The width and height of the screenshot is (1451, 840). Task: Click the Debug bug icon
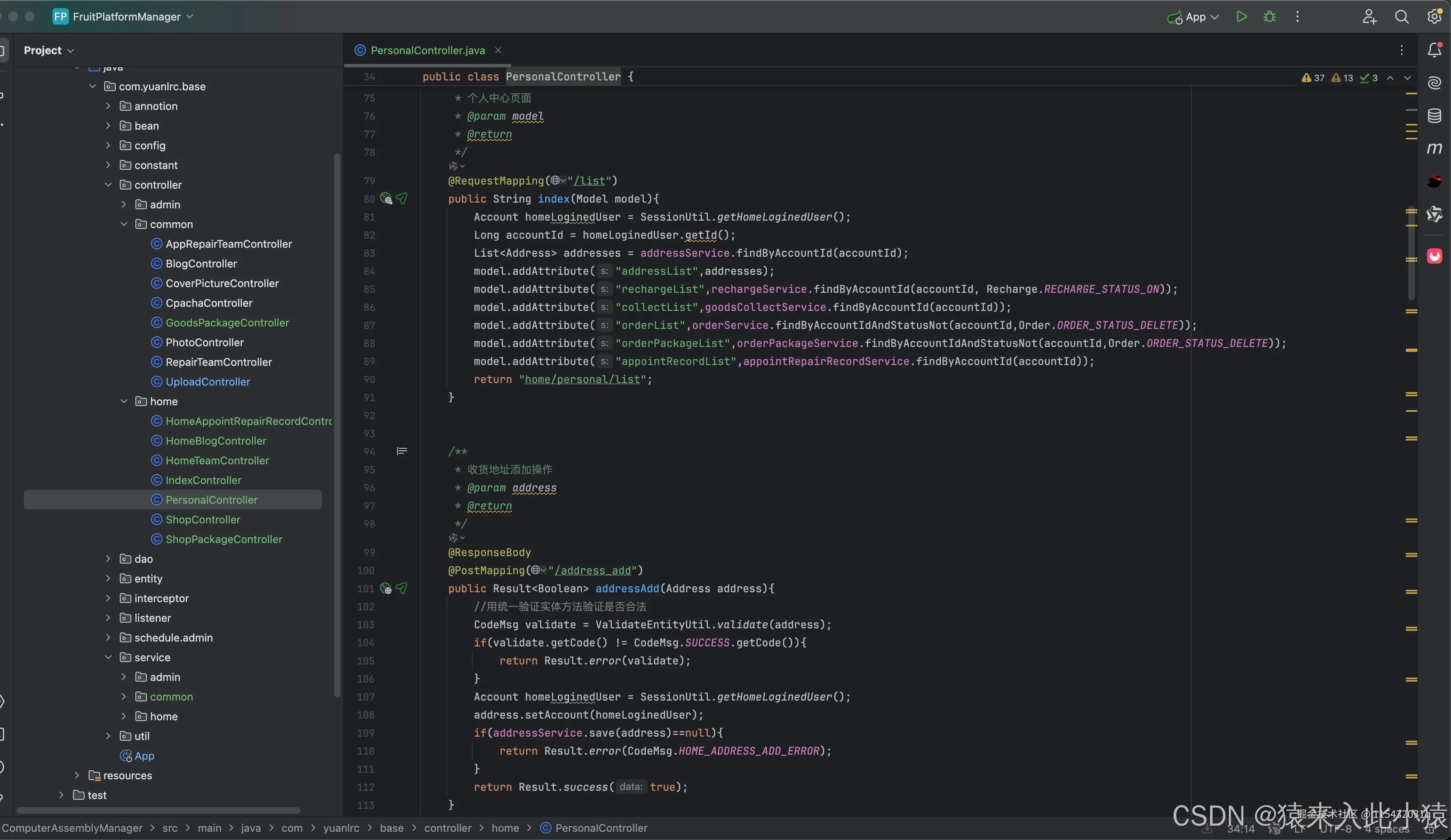1269,17
